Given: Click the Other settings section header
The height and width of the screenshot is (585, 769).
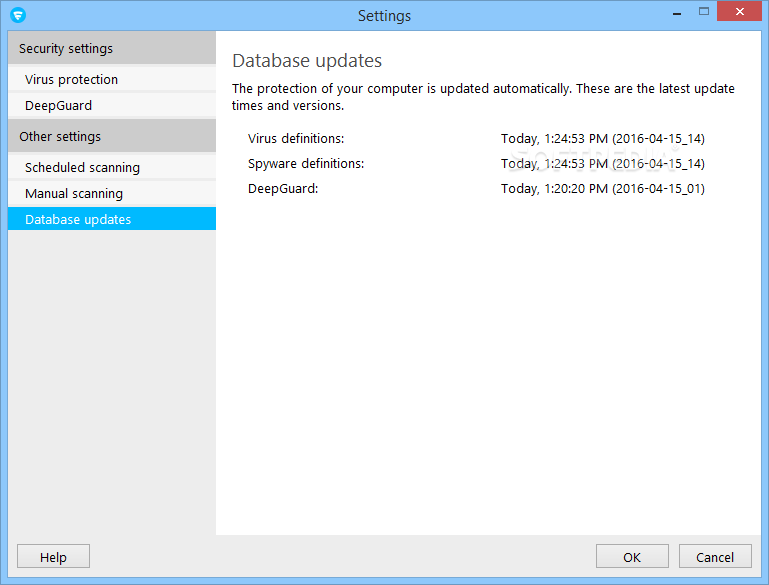Looking at the screenshot, I should (x=112, y=136).
